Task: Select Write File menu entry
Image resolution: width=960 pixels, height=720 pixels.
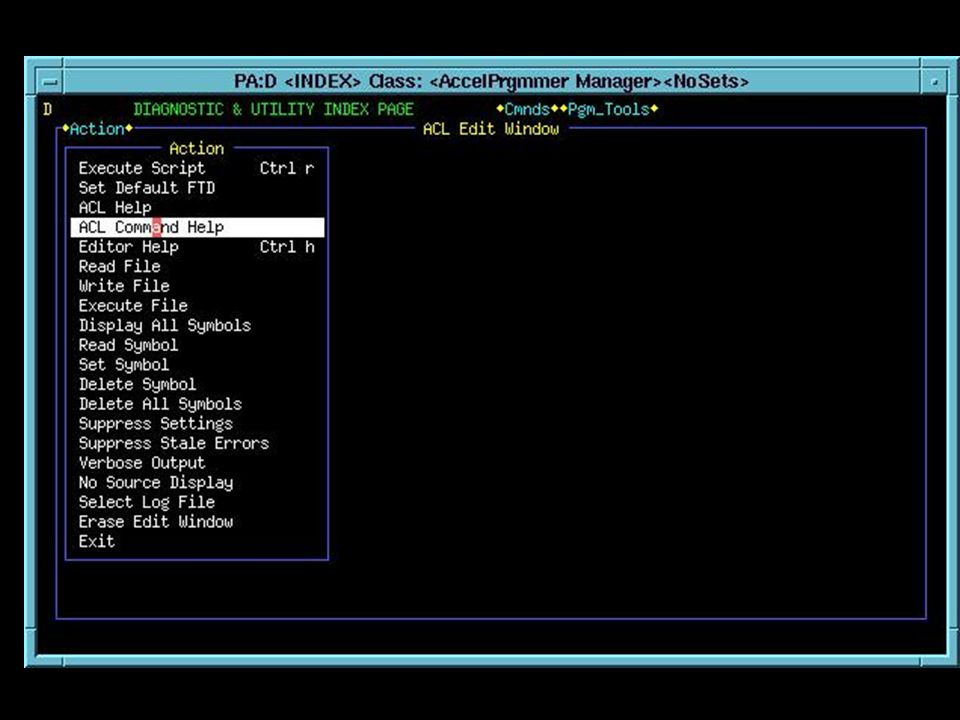Action: 197,286
